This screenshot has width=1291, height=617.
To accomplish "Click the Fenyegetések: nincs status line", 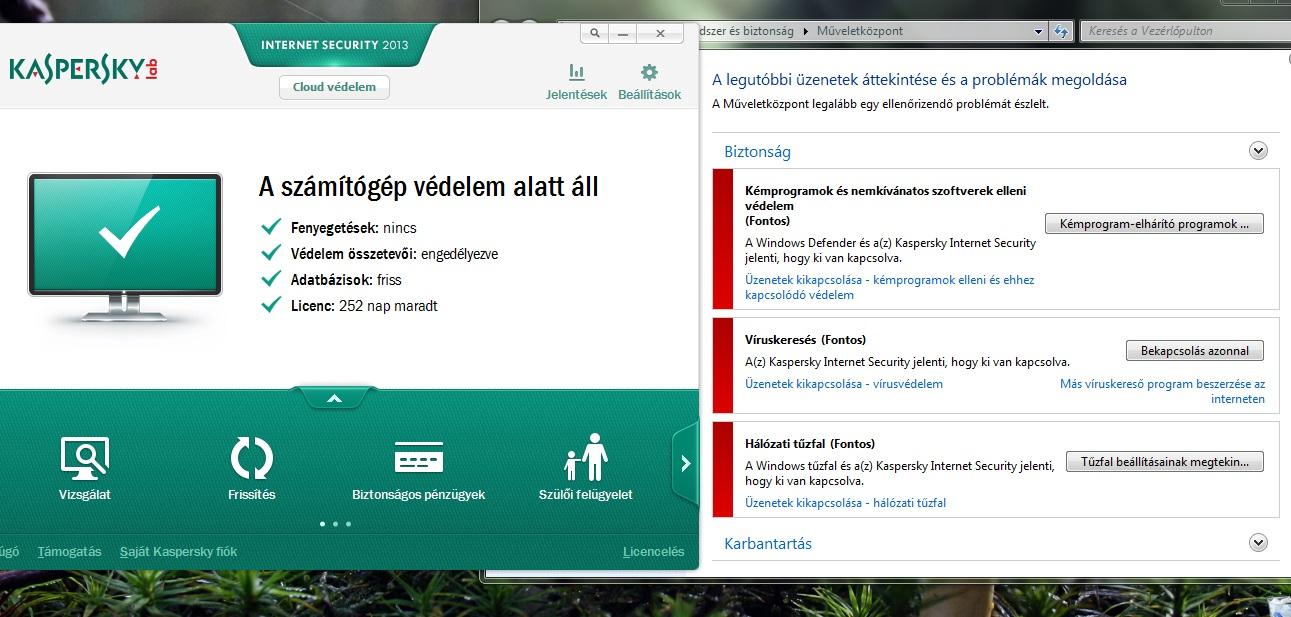I will pyautogui.click(x=339, y=228).
